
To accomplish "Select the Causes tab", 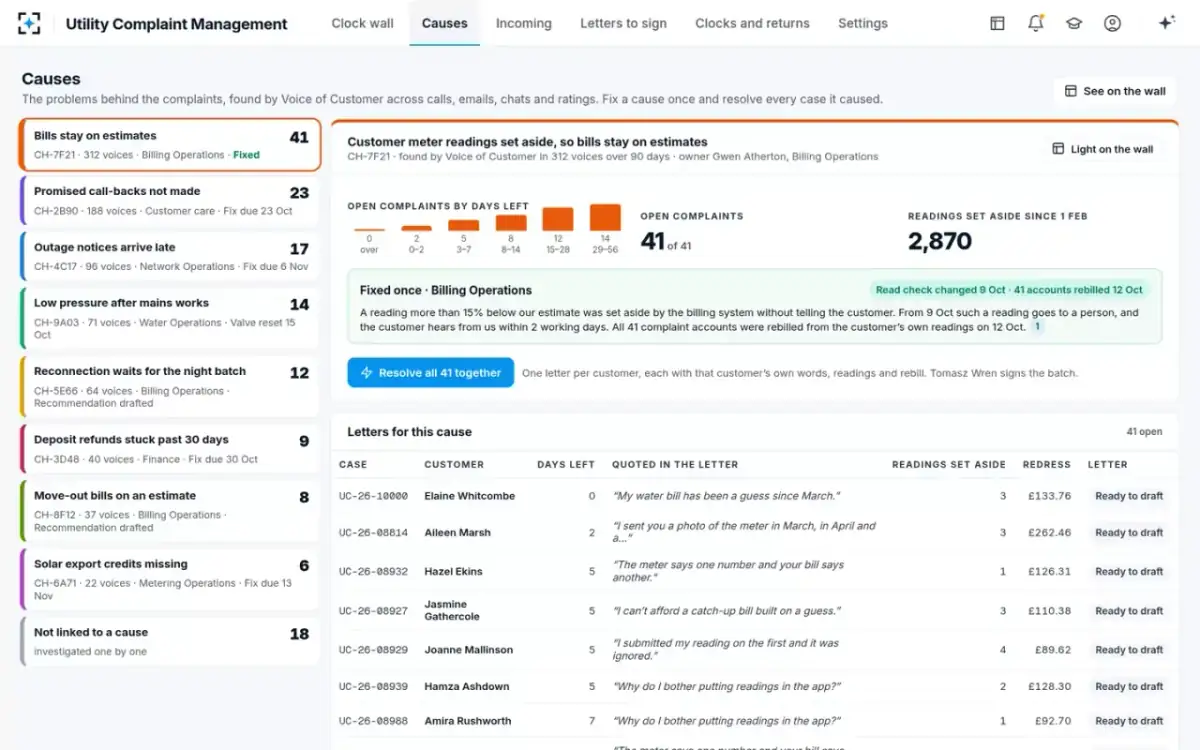I will coord(444,23).
